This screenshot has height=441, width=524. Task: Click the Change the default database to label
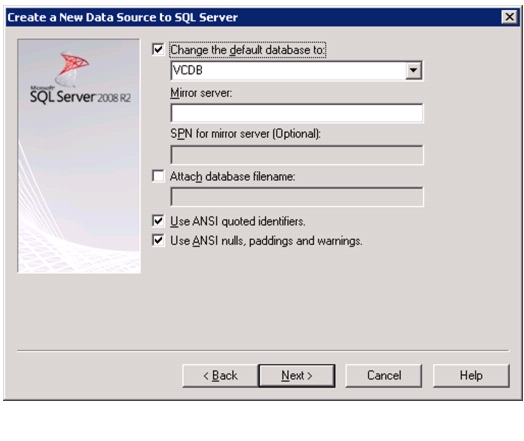click(x=247, y=50)
